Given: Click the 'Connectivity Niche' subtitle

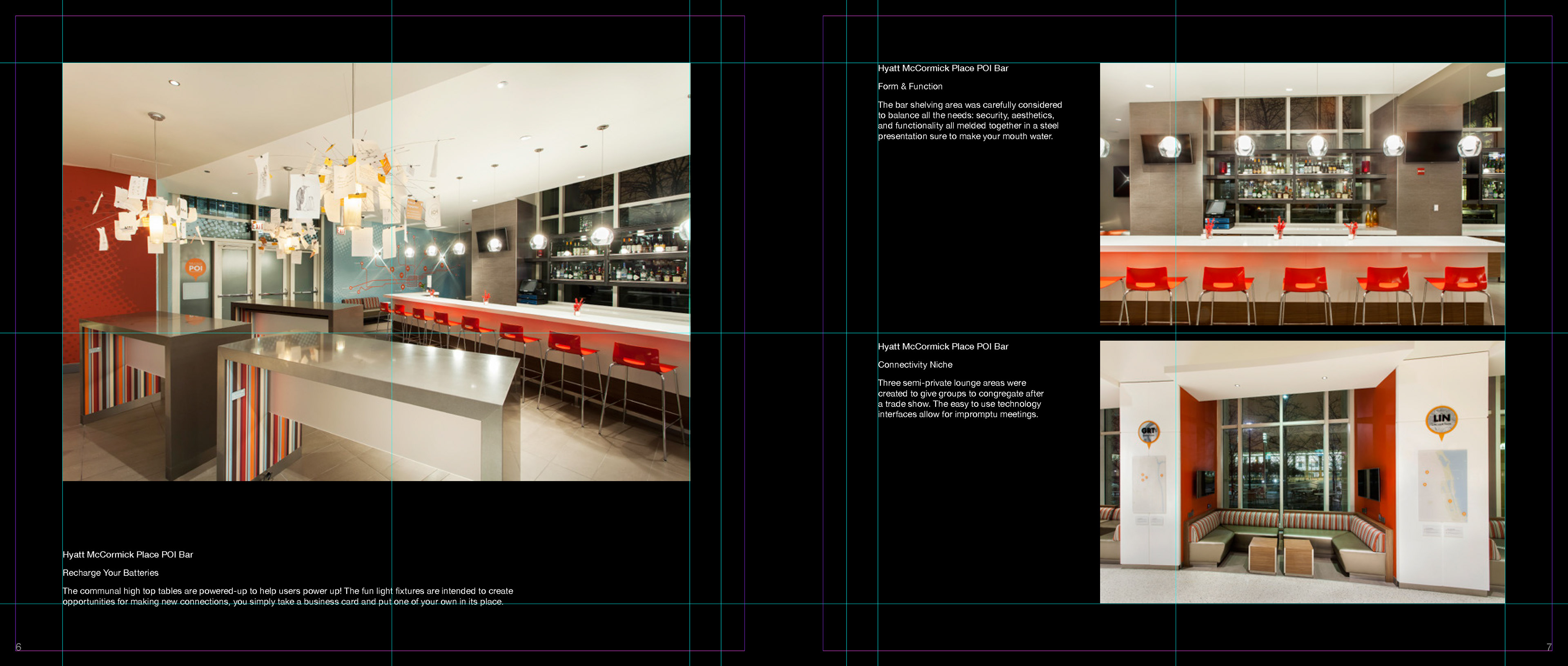Looking at the screenshot, I should [915, 365].
